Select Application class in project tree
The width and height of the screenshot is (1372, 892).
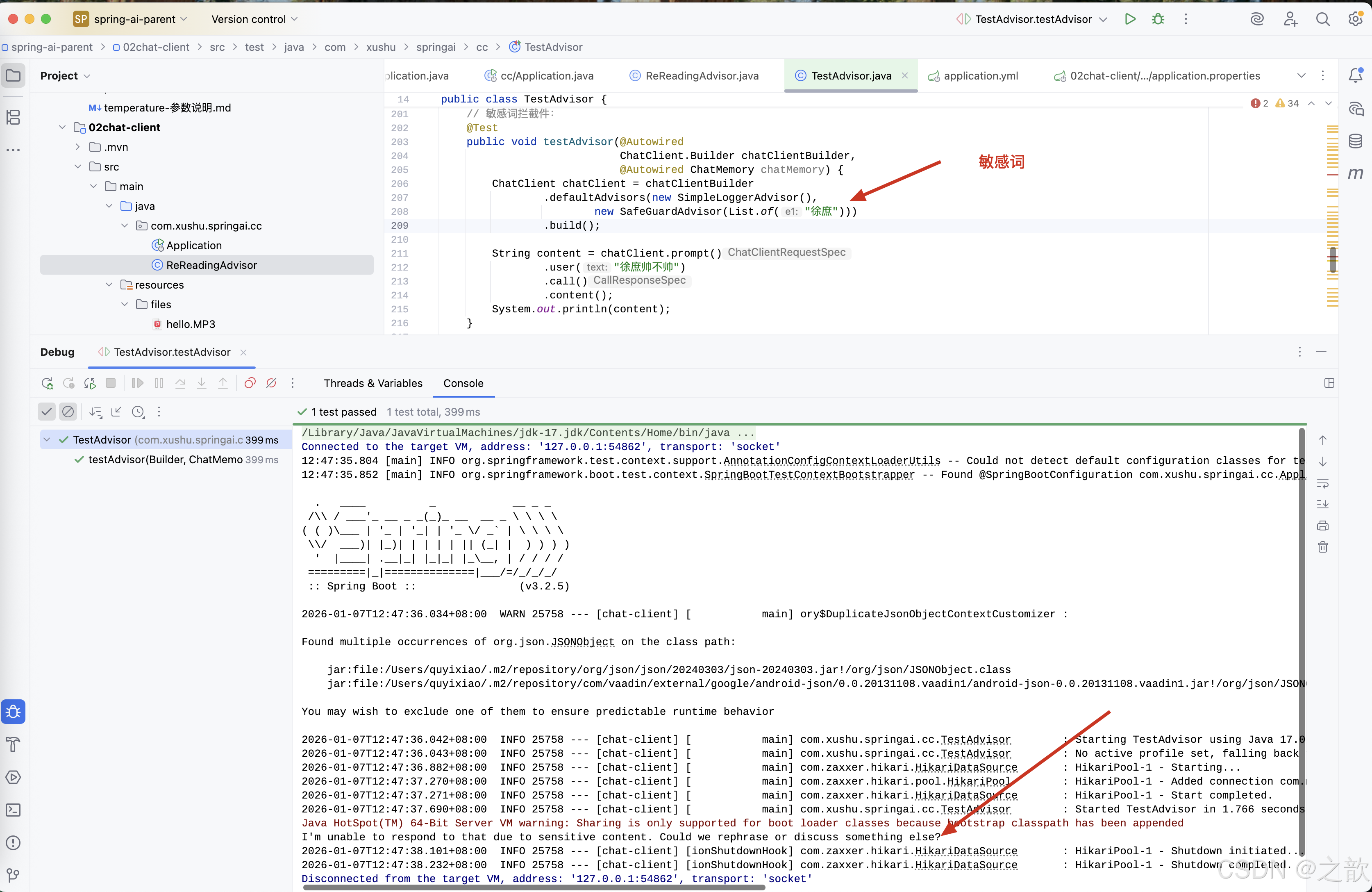coord(194,246)
